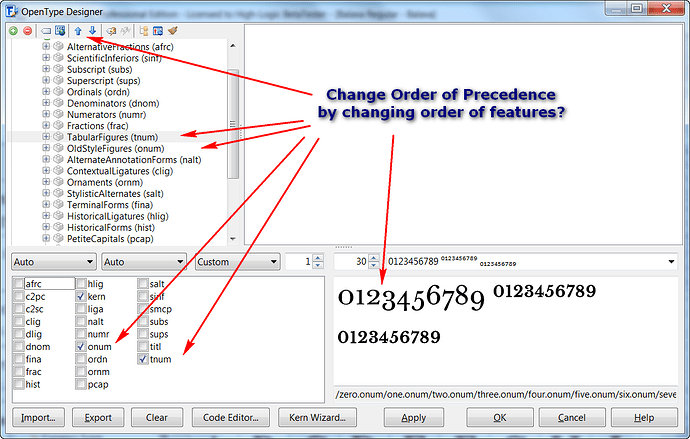Image resolution: width=690 pixels, height=439 pixels.
Task: Click the feature tree scrollbar up arrow
Action: 233,46
